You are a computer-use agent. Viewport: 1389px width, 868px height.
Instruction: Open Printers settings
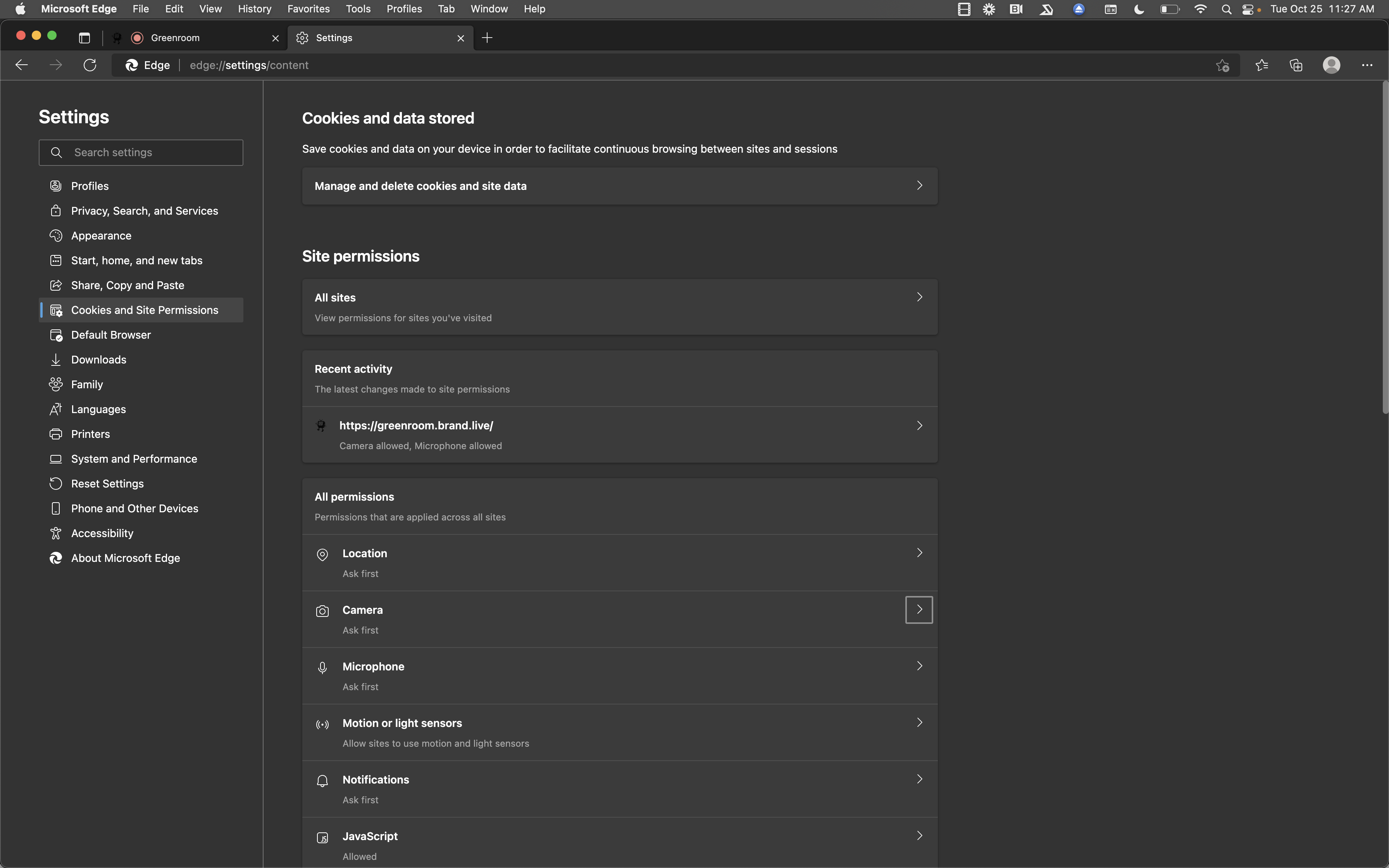pos(141,434)
